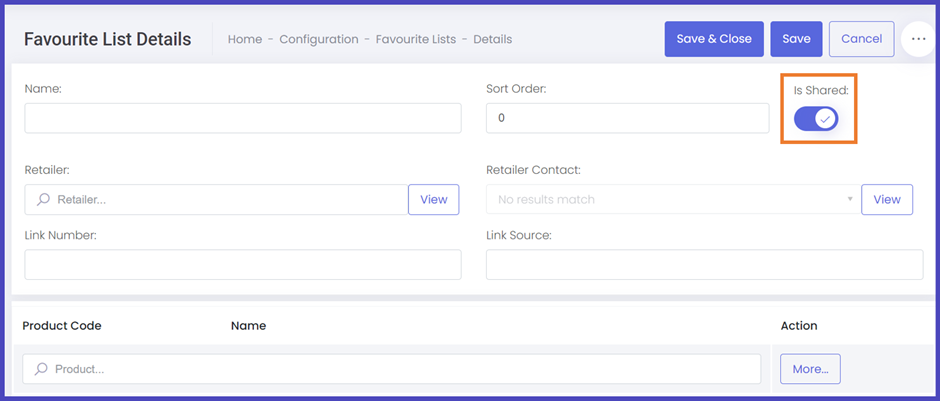Toggle the Is Shared switch off
This screenshot has height=401, width=940.
(816, 119)
